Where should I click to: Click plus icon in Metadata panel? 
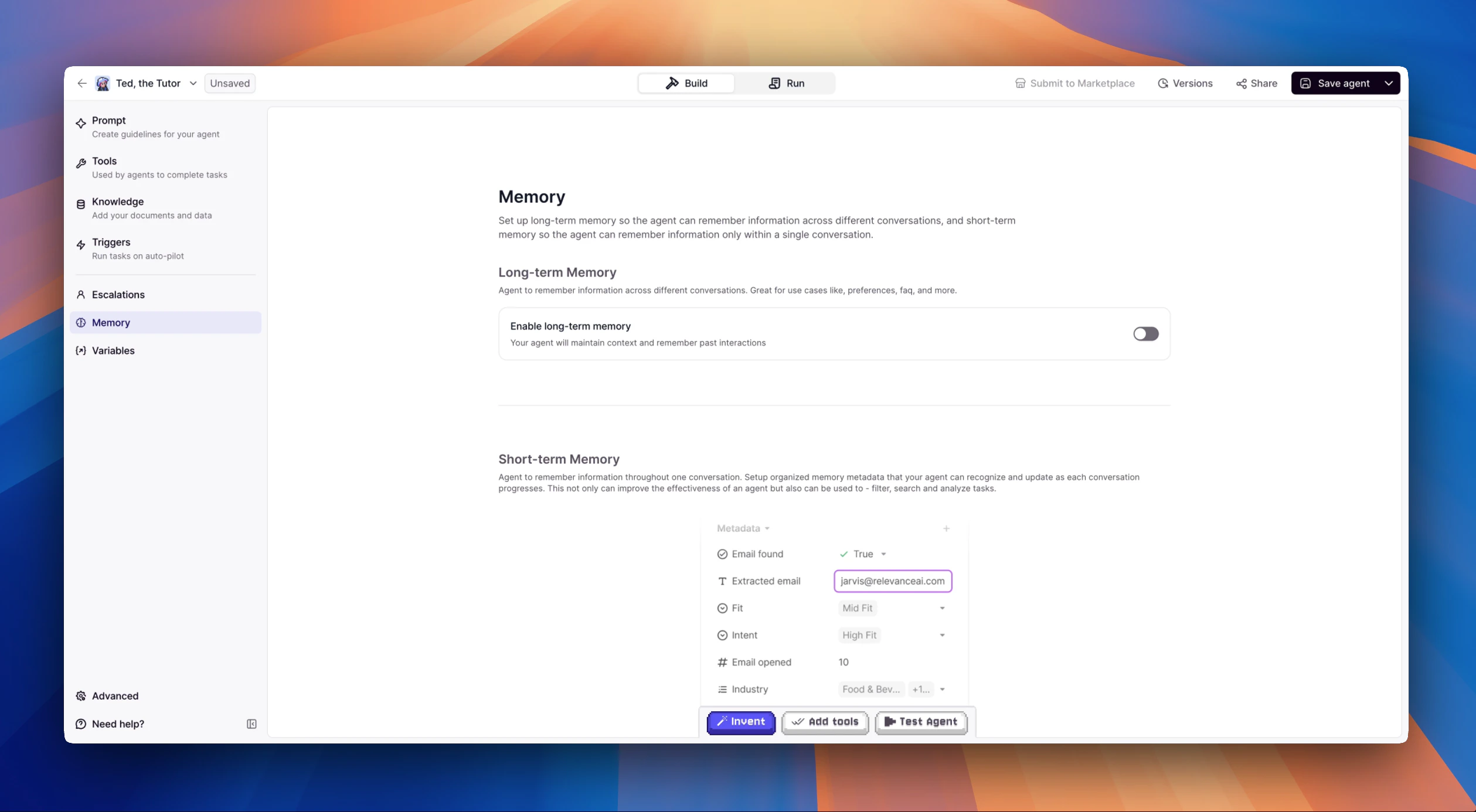point(946,528)
